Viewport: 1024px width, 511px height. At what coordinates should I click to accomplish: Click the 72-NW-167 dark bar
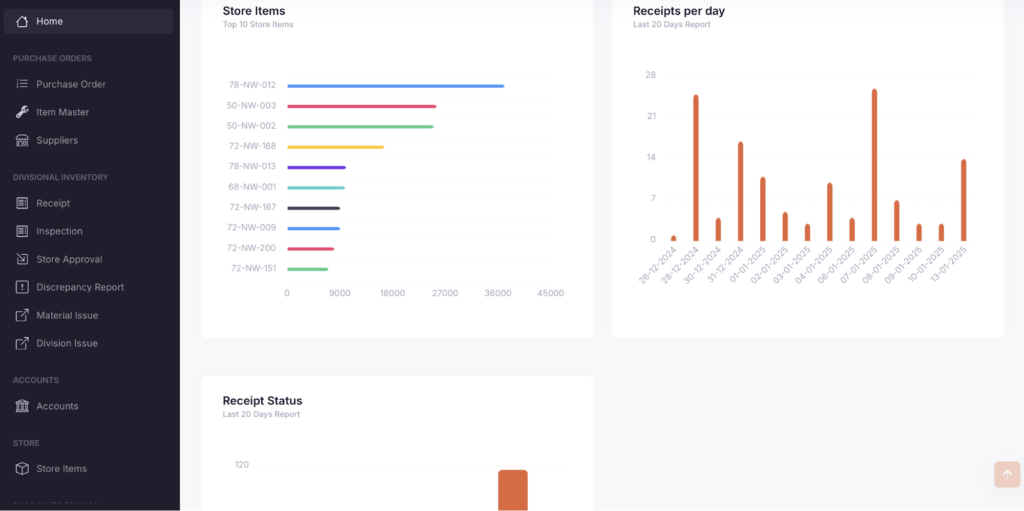(313, 208)
